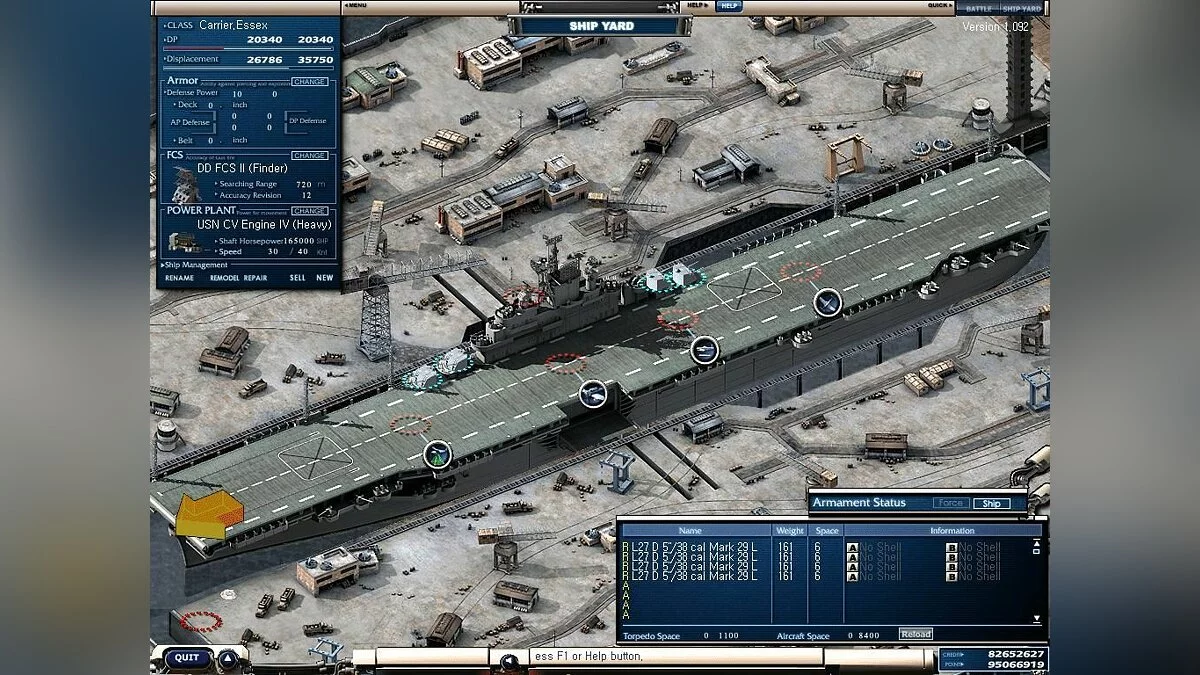The height and width of the screenshot is (675, 1200).
Task: Toggle Armament Status to Ship view
Action: tap(991, 503)
